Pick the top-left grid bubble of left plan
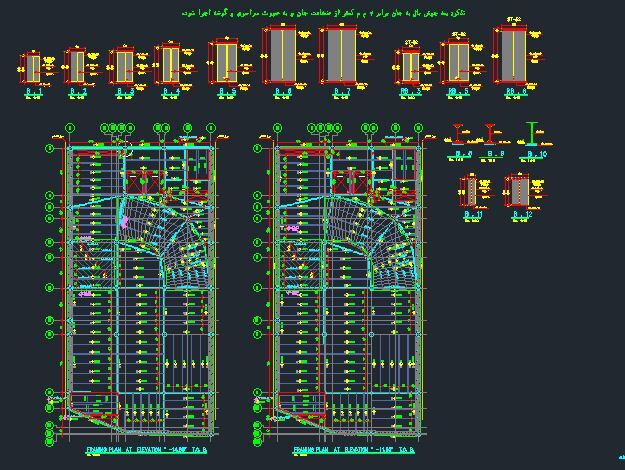625x470 pixels. point(71,128)
